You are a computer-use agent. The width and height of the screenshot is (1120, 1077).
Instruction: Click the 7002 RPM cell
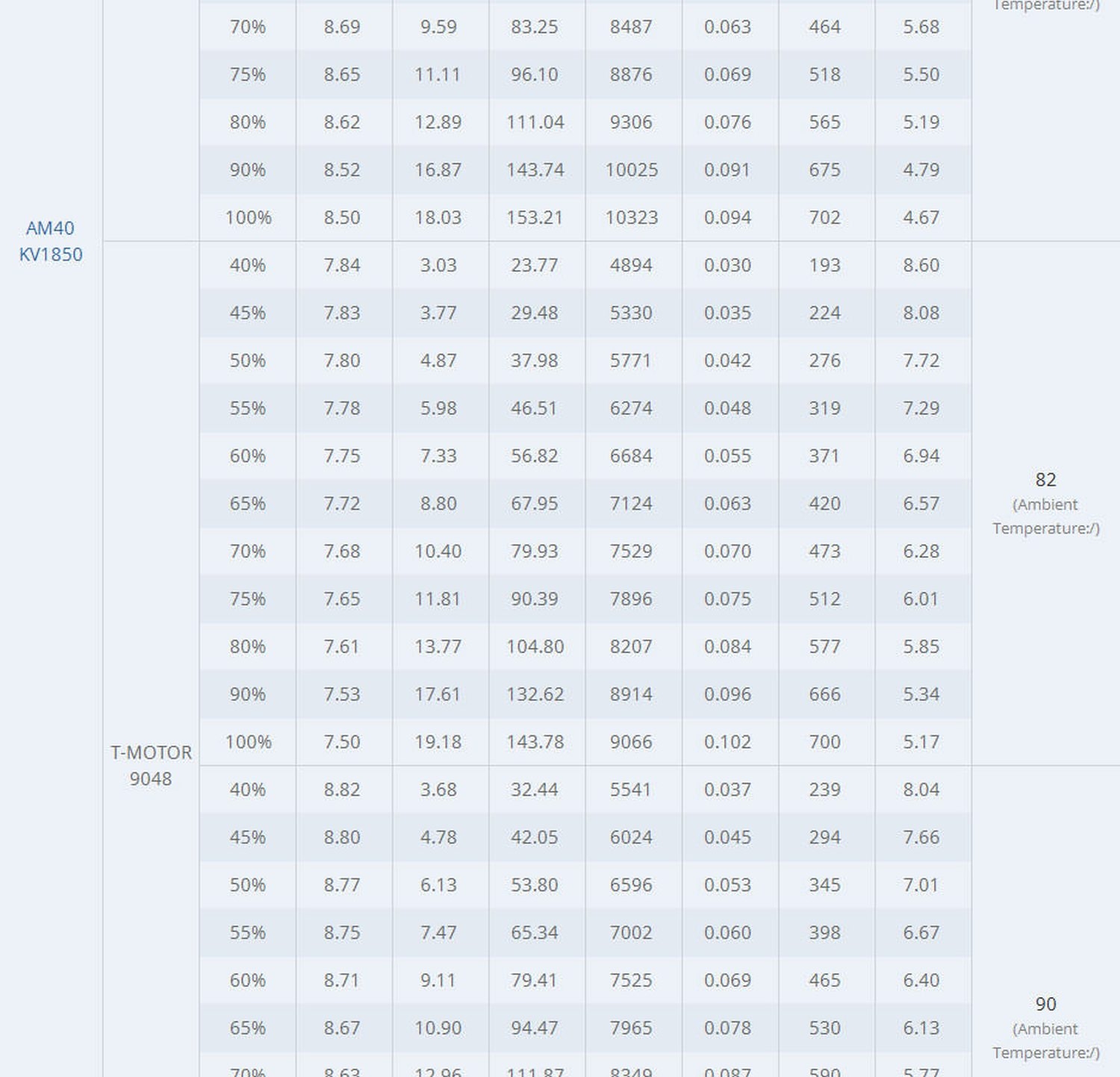(x=631, y=932)
